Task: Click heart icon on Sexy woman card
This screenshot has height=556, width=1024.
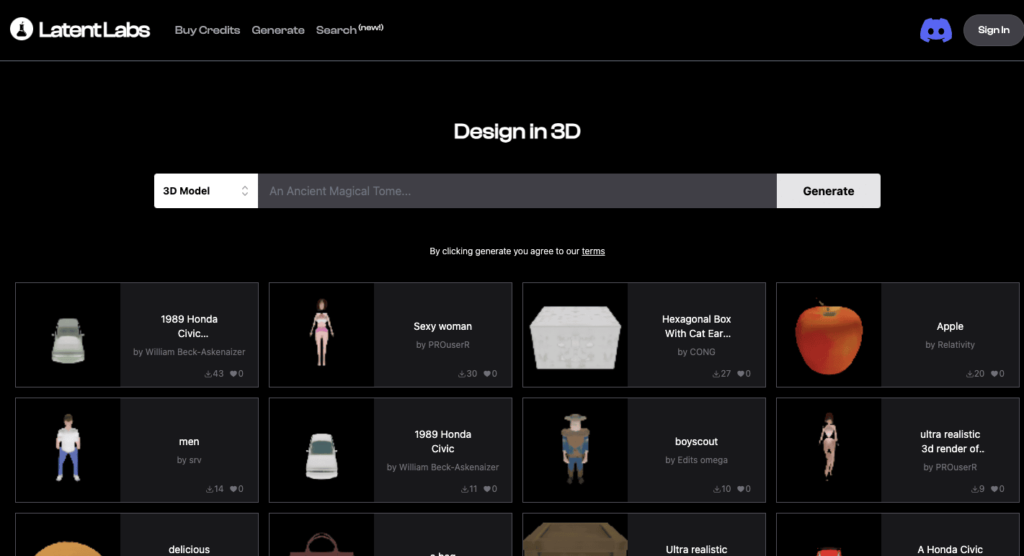Action: point(487,374)
